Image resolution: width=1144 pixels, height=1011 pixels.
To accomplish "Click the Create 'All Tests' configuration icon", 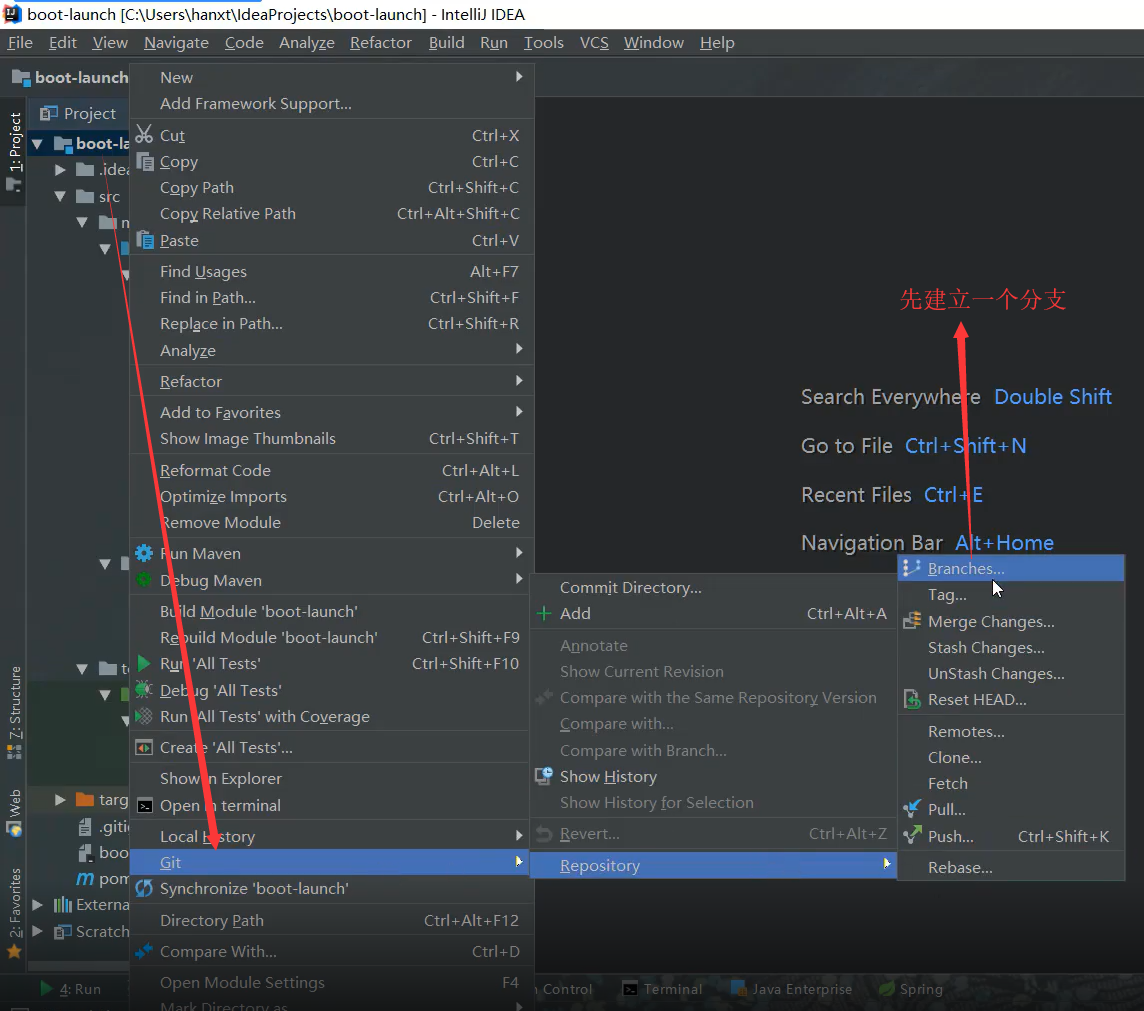I will [x=144, y=748].
